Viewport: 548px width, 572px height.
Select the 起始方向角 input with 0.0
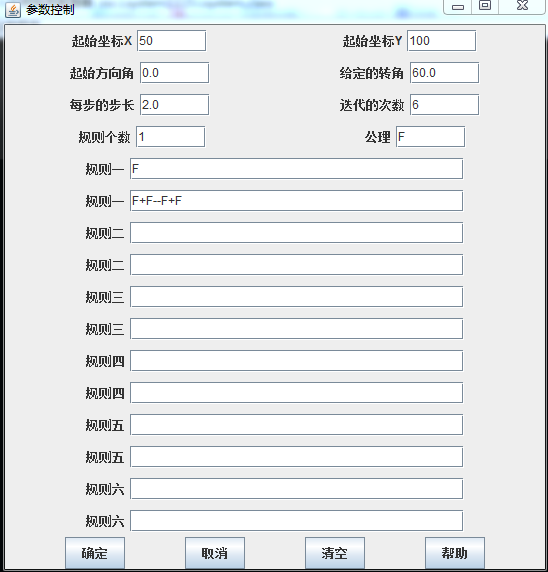click(174, 73)
